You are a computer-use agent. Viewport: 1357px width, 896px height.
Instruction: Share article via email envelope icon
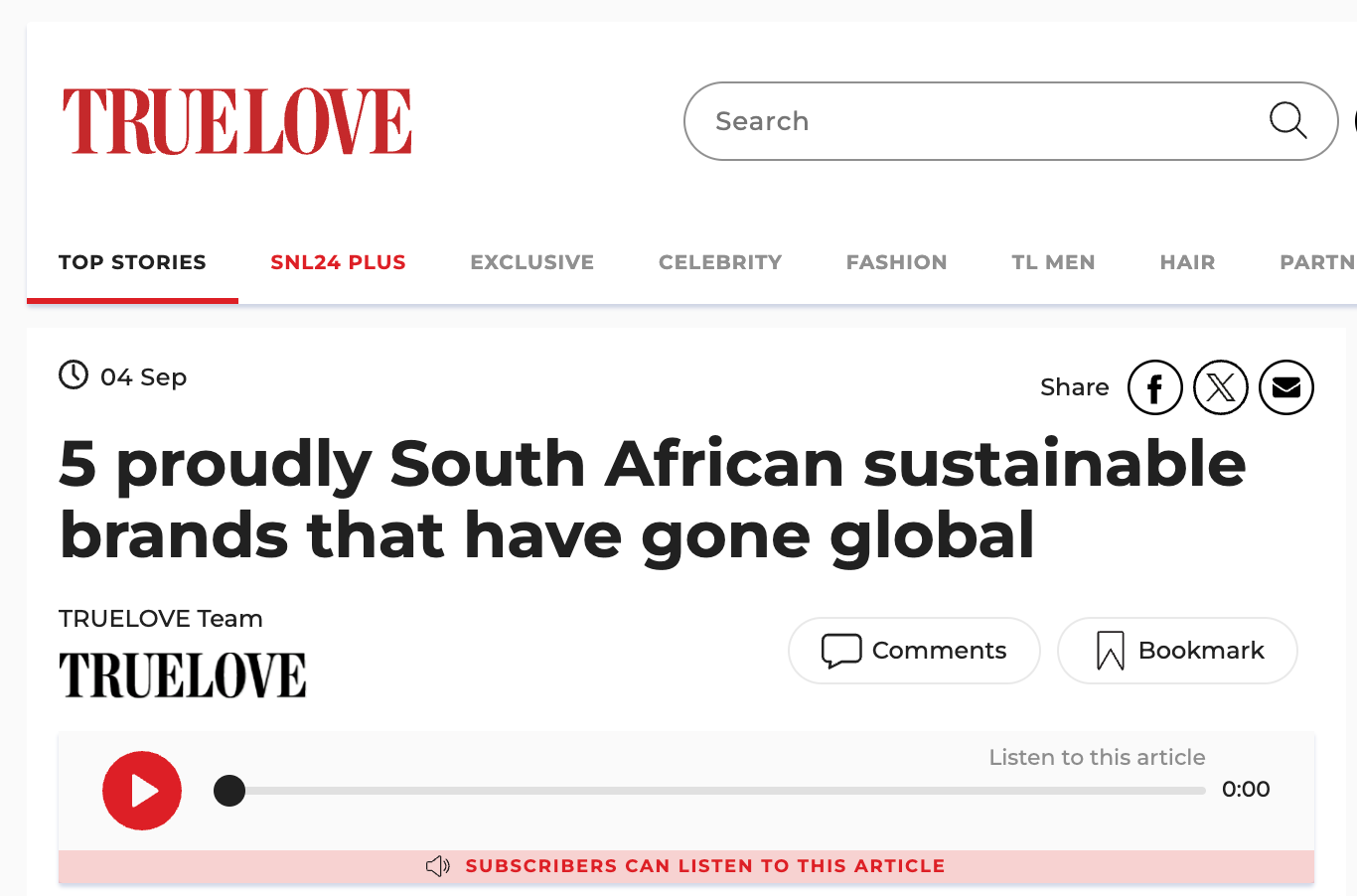click(1285, 387)
